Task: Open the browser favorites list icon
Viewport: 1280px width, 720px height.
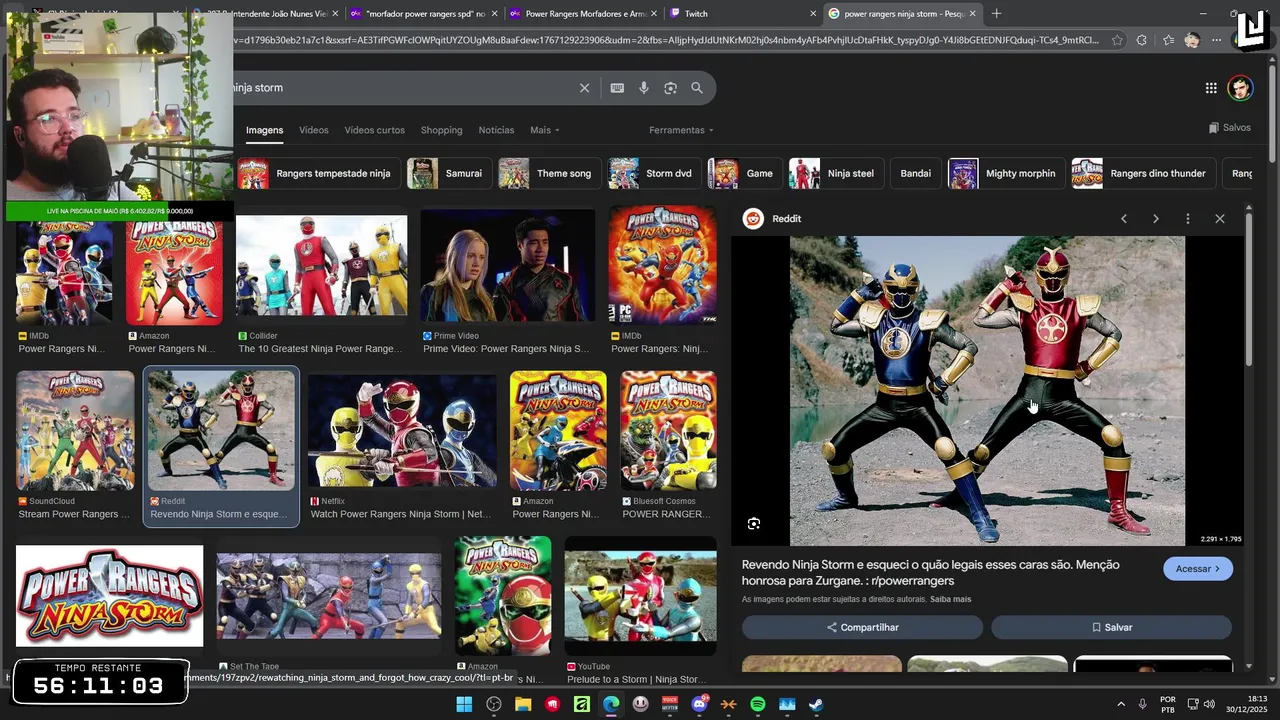Action: [x=1168, y=40]
